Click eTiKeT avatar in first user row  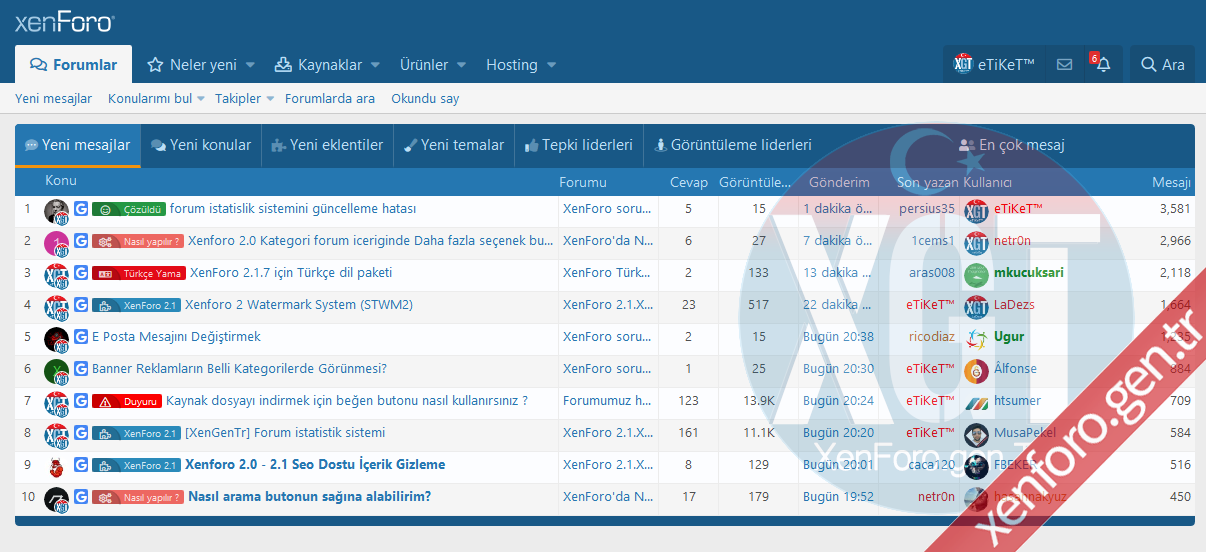(976, 210)
